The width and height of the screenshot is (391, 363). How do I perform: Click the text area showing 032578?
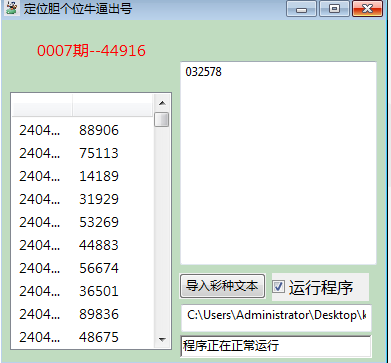coord(278,163)
